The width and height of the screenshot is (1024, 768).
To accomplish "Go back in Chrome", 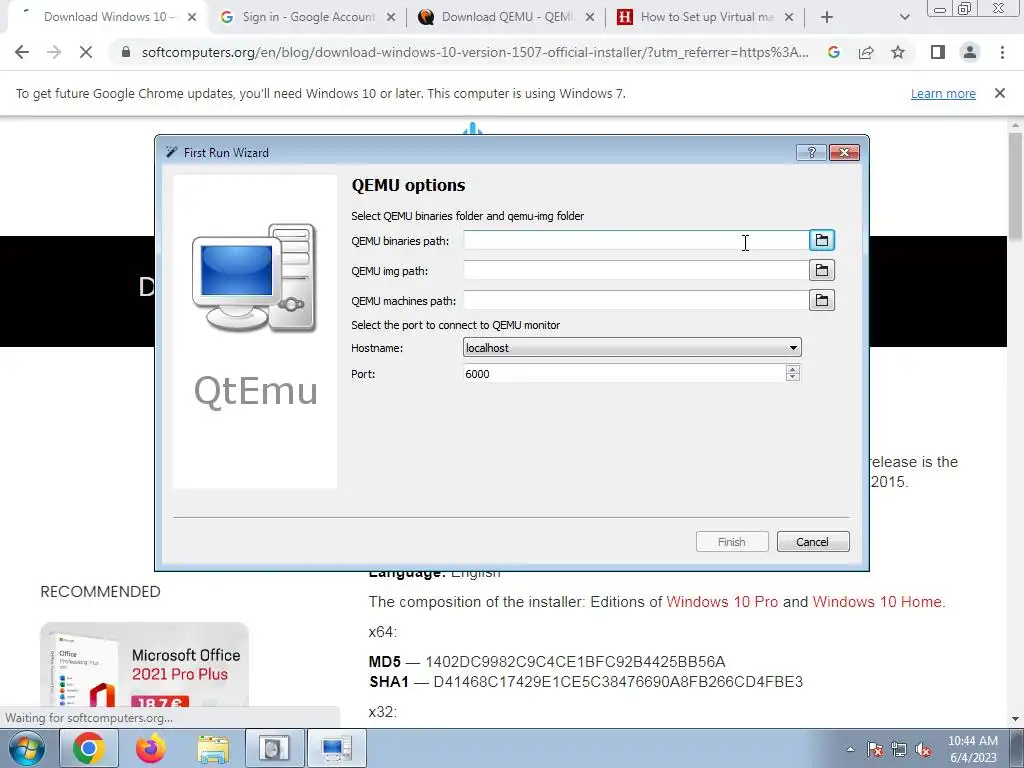I will click(x=22, y=52).
